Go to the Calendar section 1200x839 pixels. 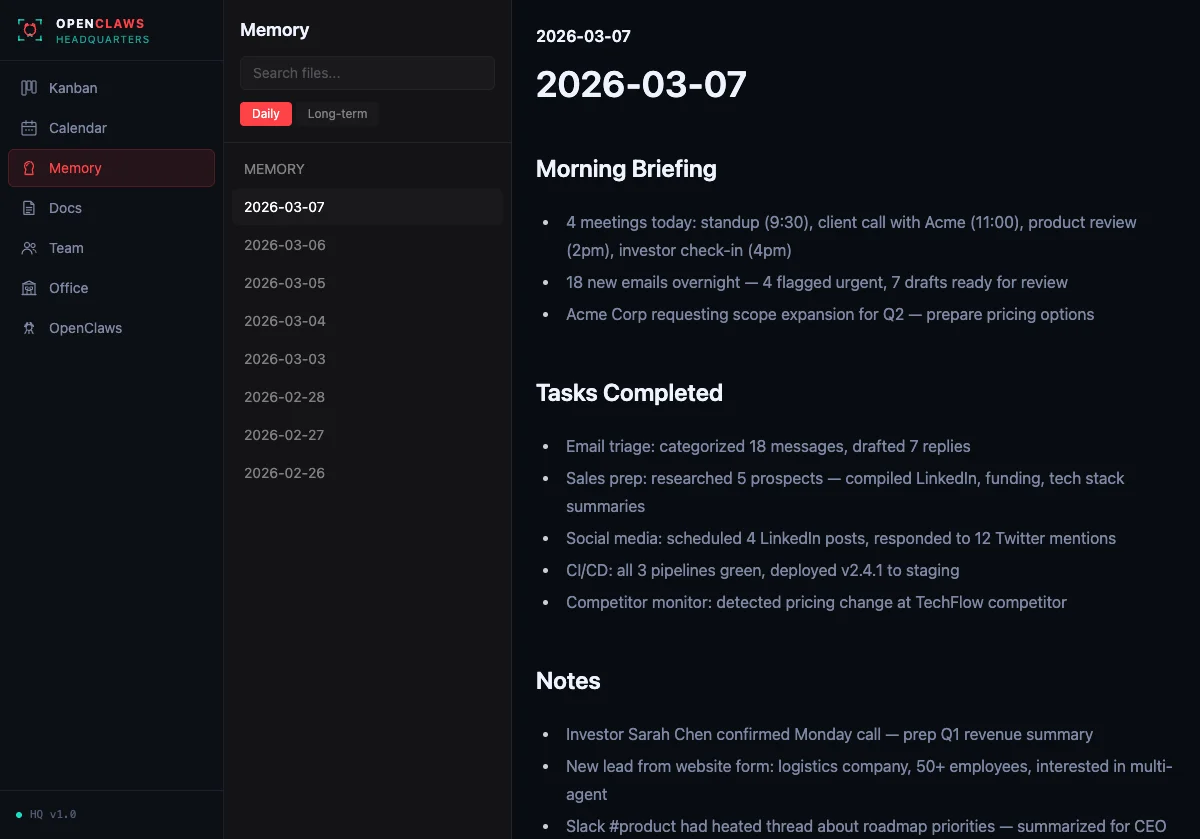[111, 128]
